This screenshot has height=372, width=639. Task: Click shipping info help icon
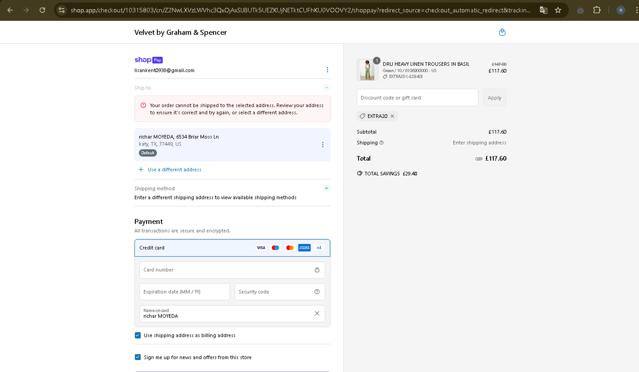tap(382, 143)
